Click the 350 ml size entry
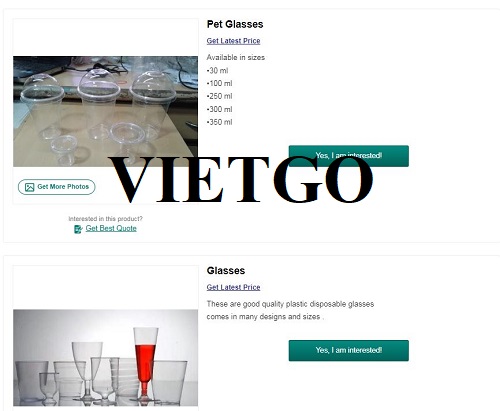The width and height of the screenshot is (500, 411). tap(219, 122)
